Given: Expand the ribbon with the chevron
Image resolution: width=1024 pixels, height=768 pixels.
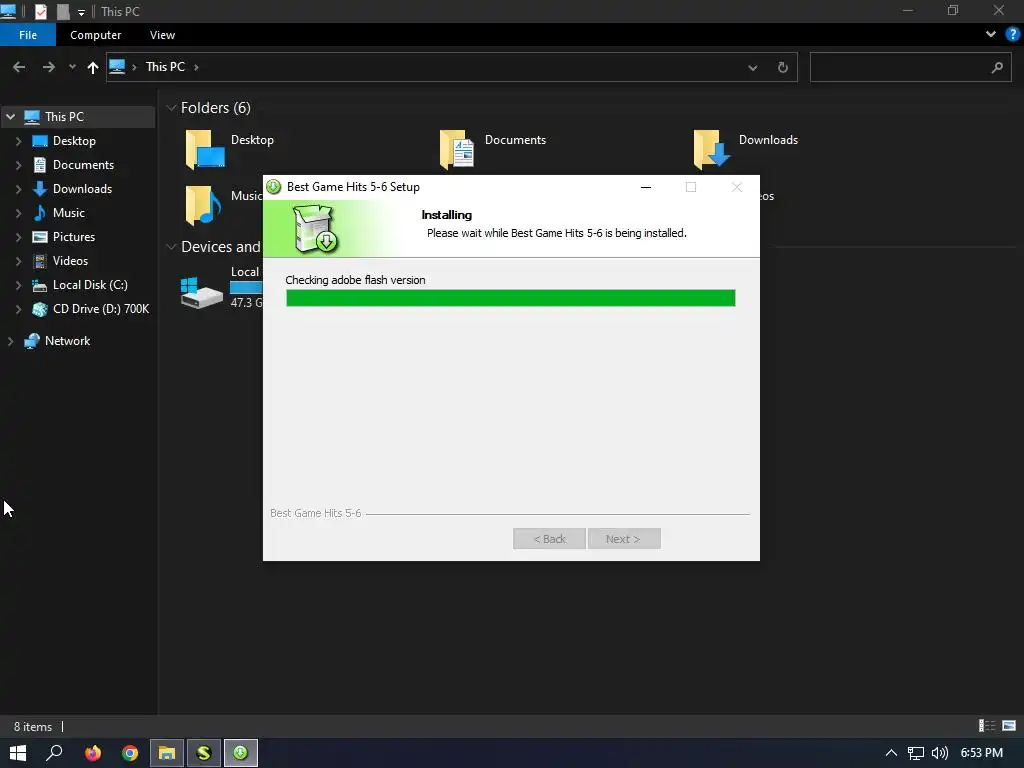Looking at the screenshot, I should pyautogui.click(x=991, y=34).
